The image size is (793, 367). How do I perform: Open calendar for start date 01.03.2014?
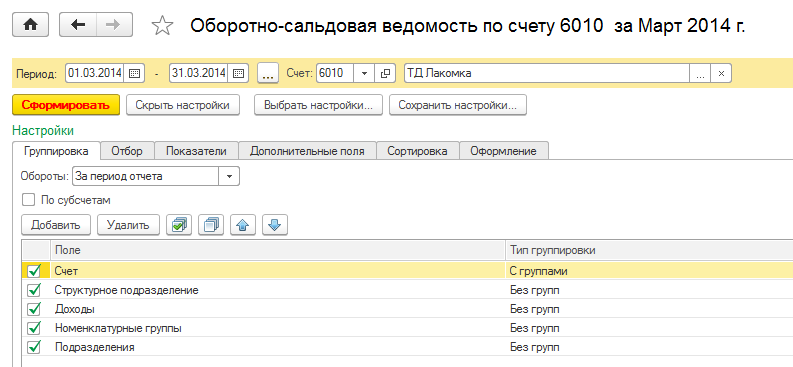(134, 73)
